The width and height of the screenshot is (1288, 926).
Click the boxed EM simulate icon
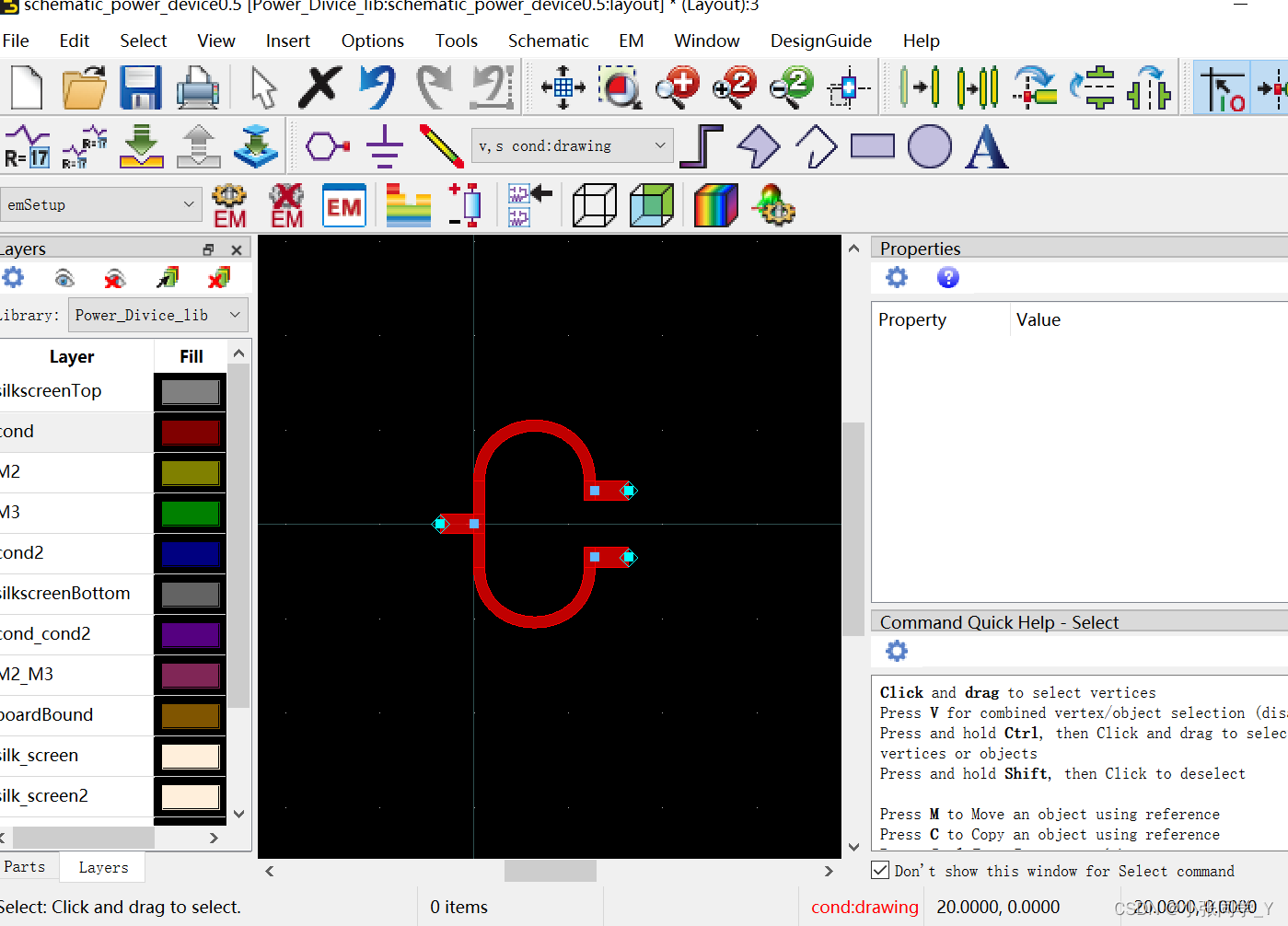coord(344,205)
